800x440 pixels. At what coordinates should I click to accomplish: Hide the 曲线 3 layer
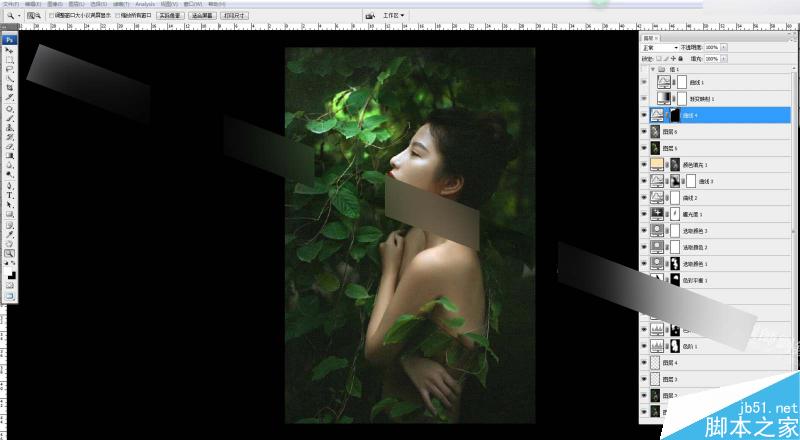644,181
